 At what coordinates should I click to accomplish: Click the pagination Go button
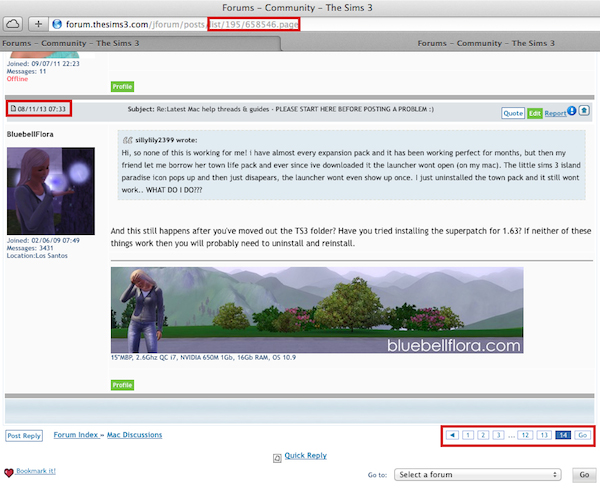582,435
